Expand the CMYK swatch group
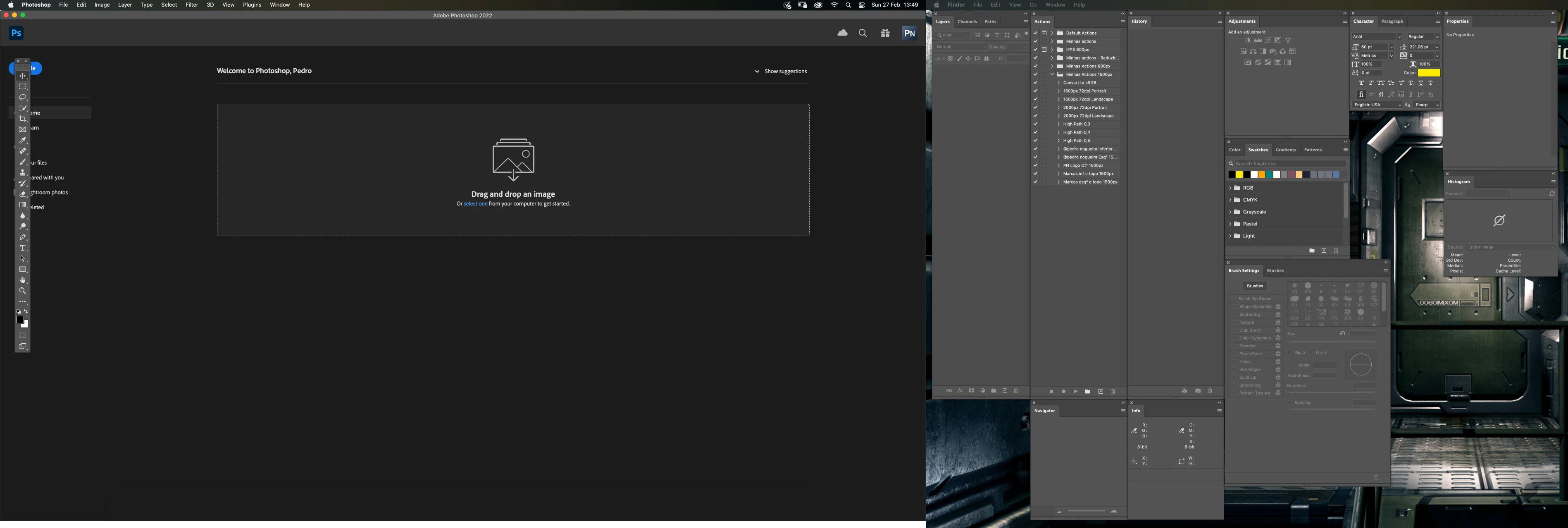Screen dimensions: 1568x528 pyautogui.click(x=1230, y=200)
